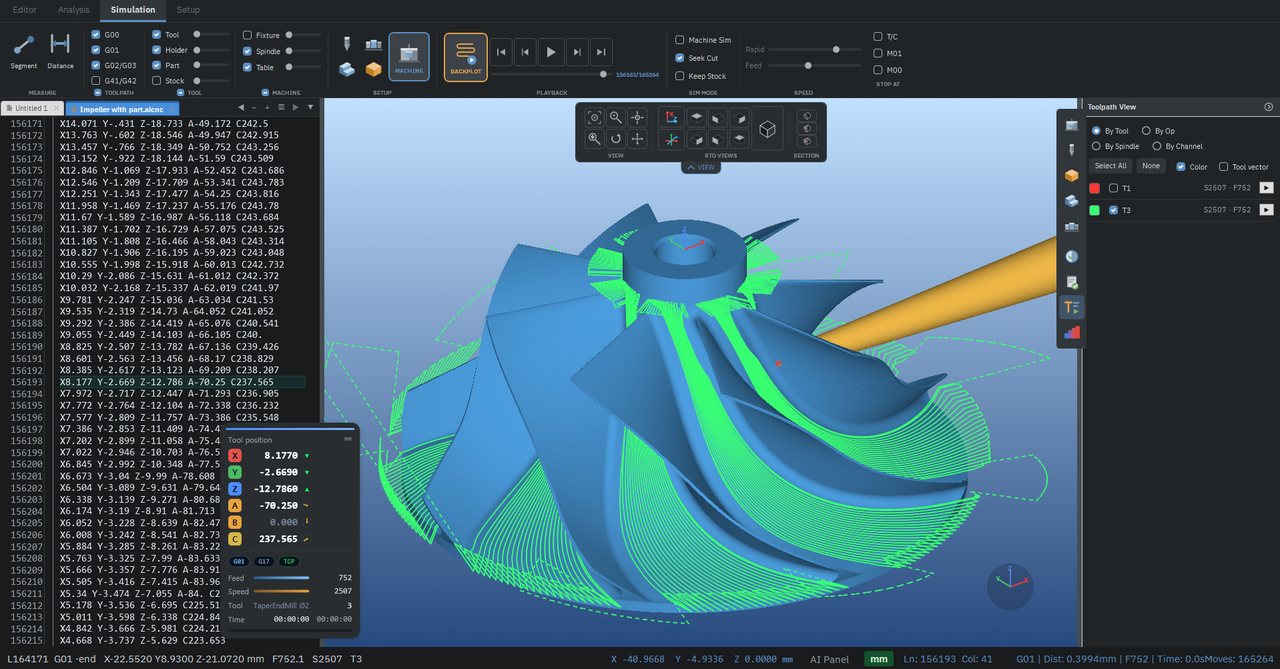Image resolution: width=1280 pixels, height=669 pixels.
Task: Collapse the MACHINE ribbon group
Action: (265, 92)
